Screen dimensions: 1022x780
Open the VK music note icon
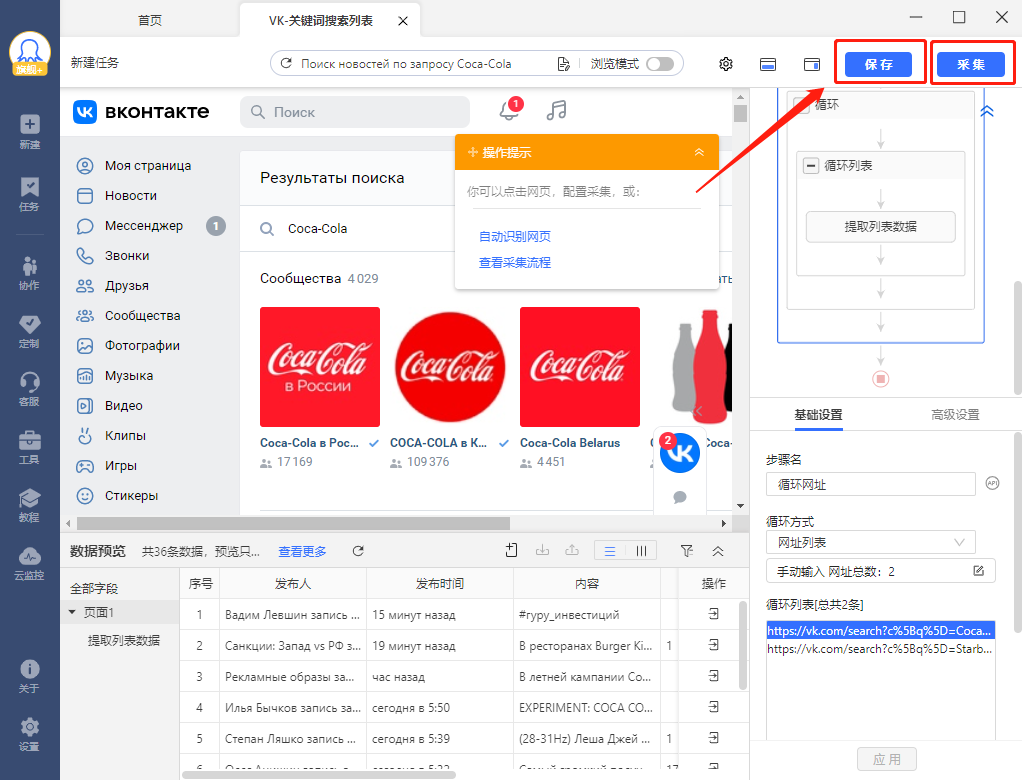pyautogui.click(x=556, y=110)
